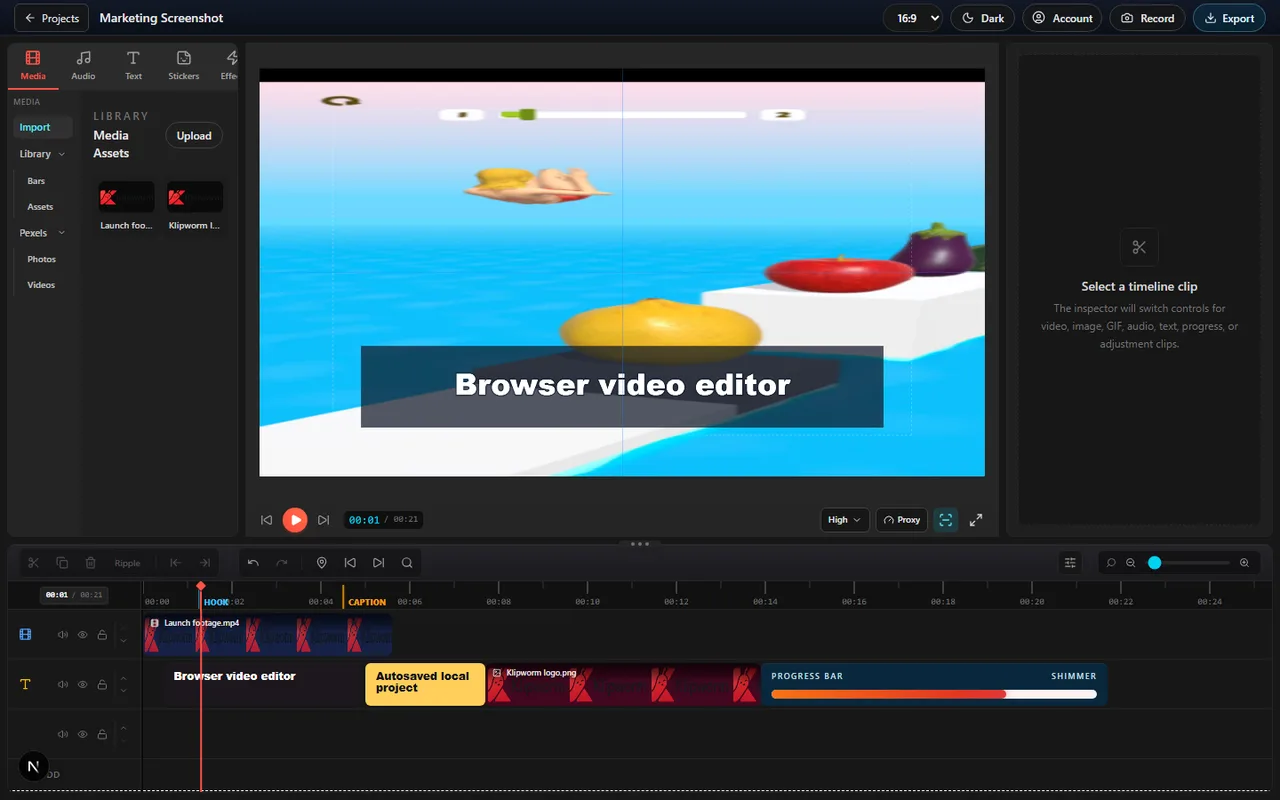Select the Launch footage media thumbnail
Screen dimensions: 1280x800
pos(126,198)
